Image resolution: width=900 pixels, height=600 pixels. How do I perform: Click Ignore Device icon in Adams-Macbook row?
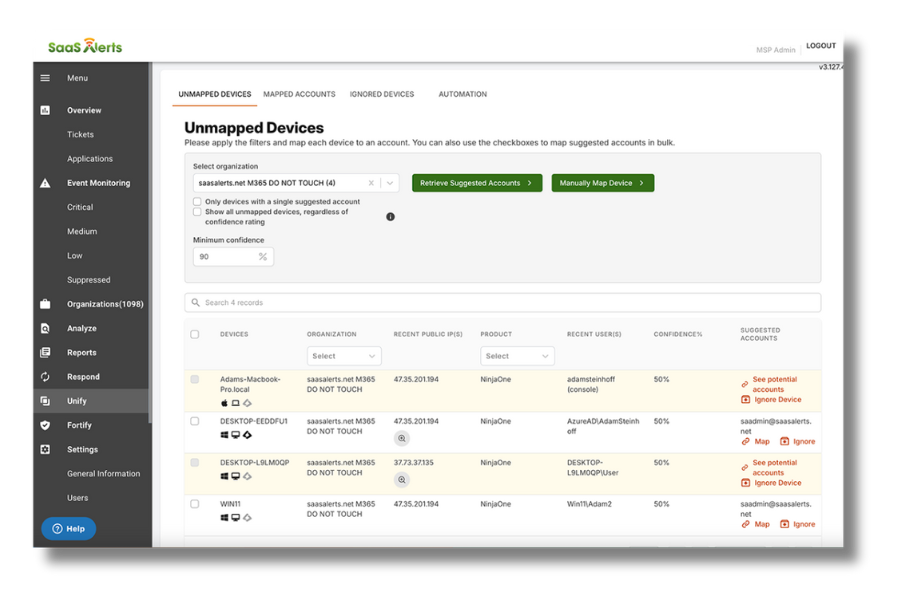coord(746,400)
